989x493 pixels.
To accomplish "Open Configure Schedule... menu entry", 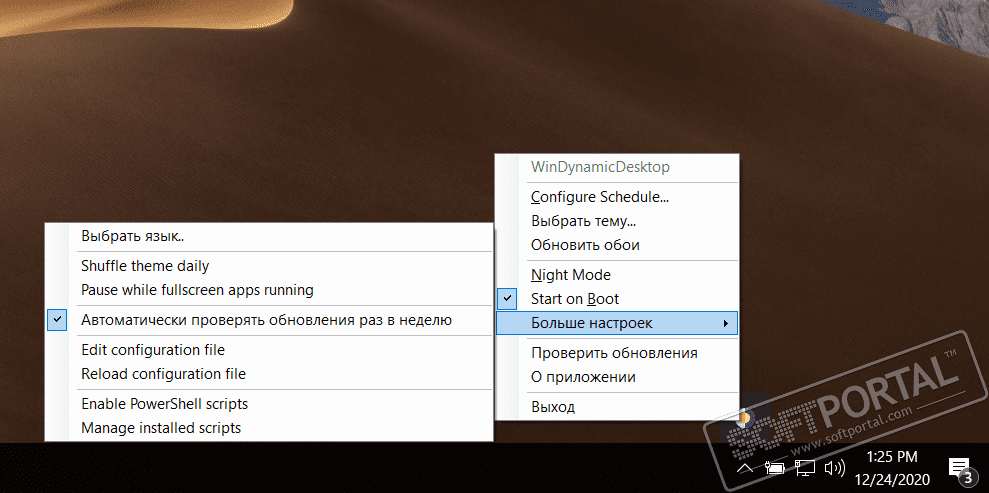I will (x=617, y=197).
